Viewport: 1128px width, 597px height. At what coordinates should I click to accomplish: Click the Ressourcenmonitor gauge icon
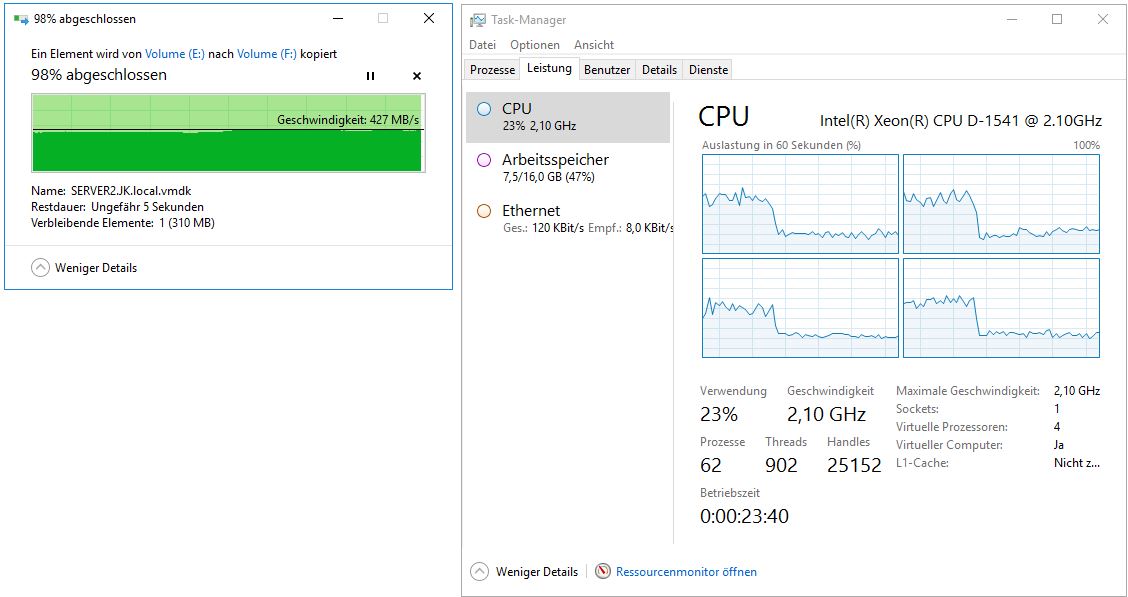tap(602, 572)
